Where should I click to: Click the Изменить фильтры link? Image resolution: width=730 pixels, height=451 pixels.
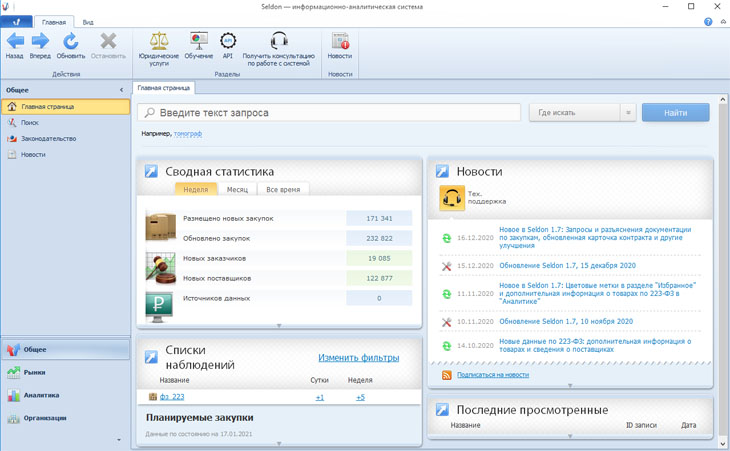pos(358,357)
